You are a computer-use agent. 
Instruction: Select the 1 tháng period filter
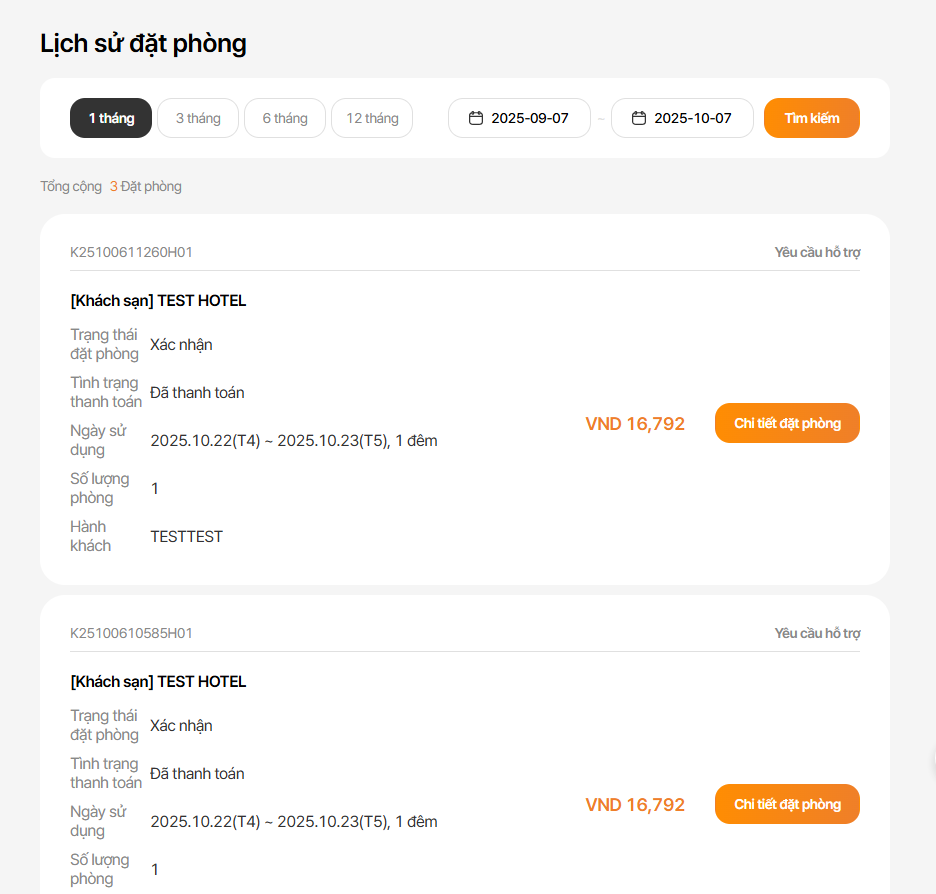pyautogui.click(x=111, y=118)
